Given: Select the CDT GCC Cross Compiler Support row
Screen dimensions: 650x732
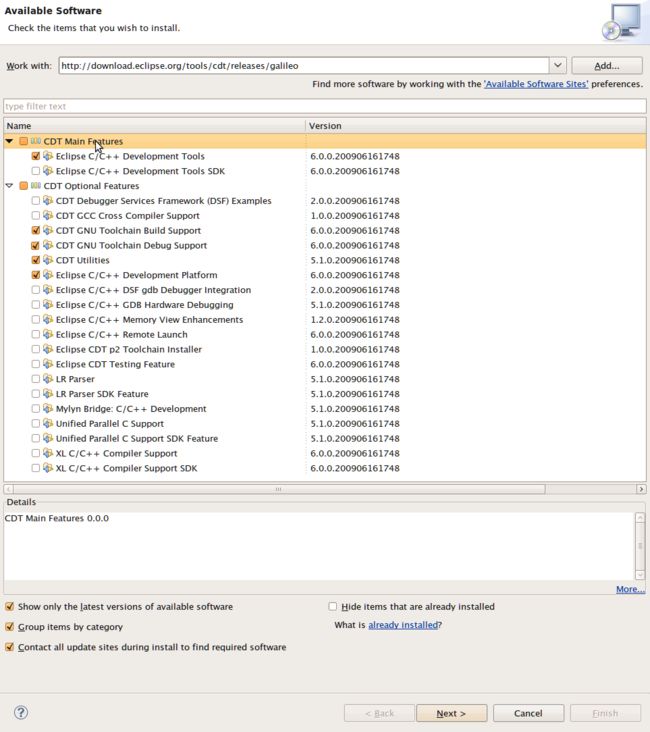Looking at the screenshot, I should pos(325,216).
